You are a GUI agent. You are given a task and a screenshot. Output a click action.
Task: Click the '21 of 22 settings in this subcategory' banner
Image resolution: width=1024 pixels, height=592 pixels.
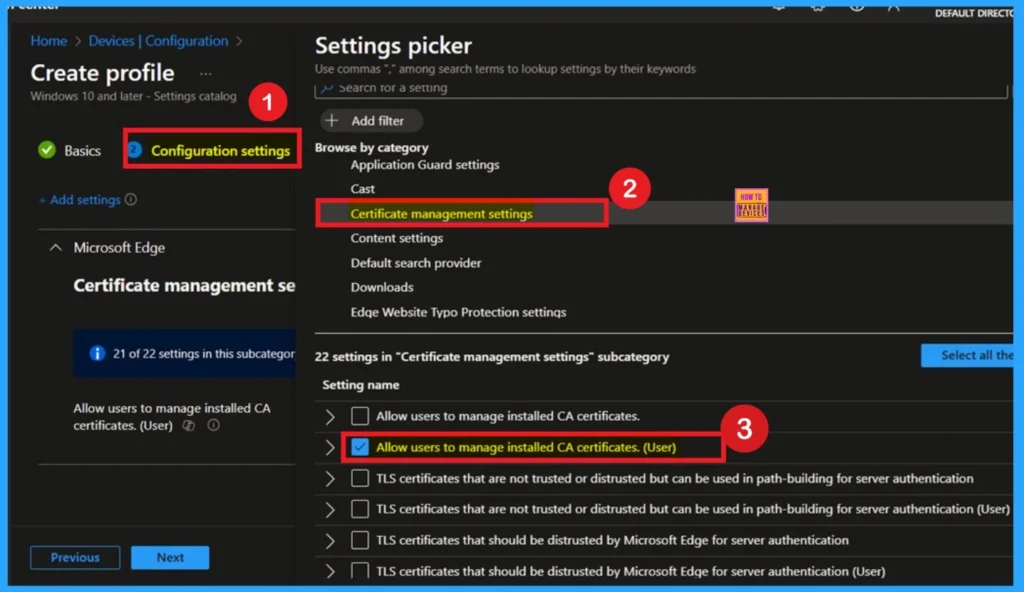coord(184,354)
